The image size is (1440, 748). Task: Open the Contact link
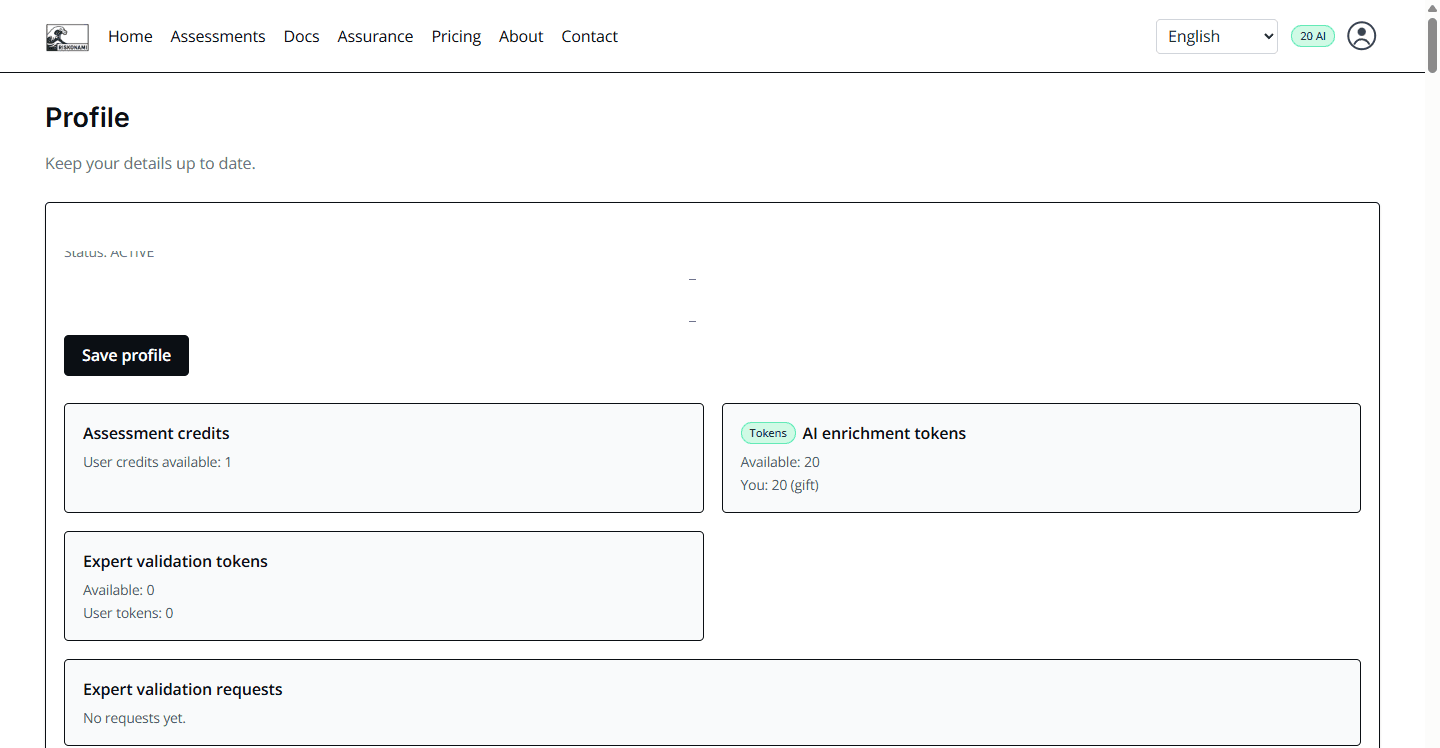[x=589, y=36]
